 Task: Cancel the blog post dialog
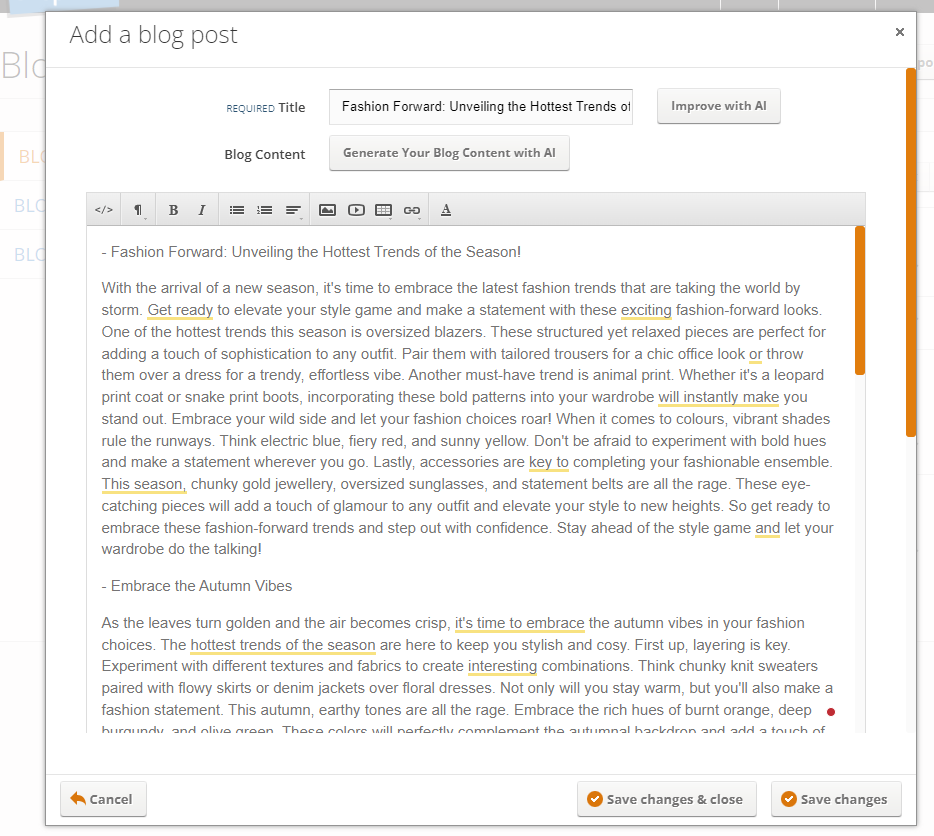tap(103, 799)
